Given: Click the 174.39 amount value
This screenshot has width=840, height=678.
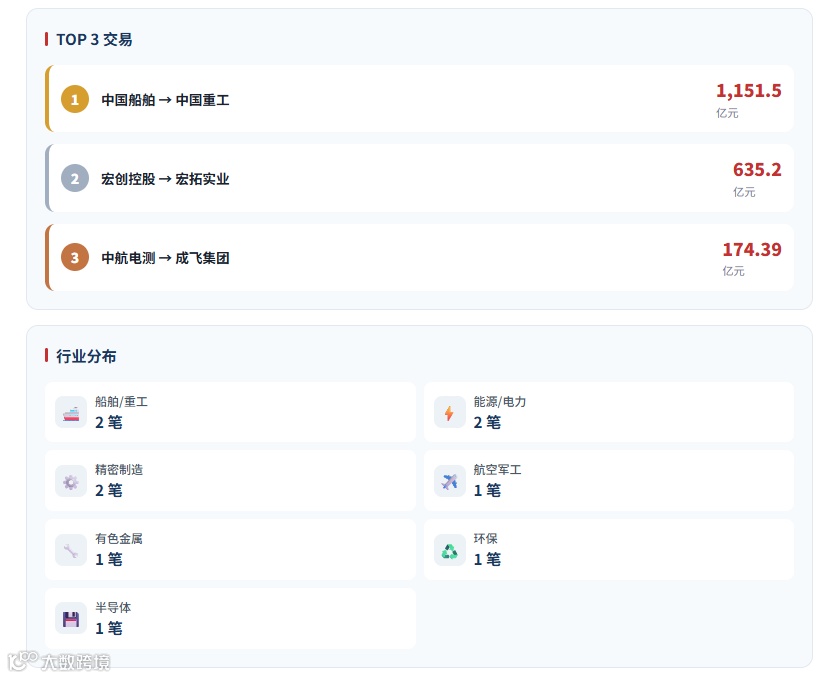Looking at the screenshot, I should tap(752, 249).
